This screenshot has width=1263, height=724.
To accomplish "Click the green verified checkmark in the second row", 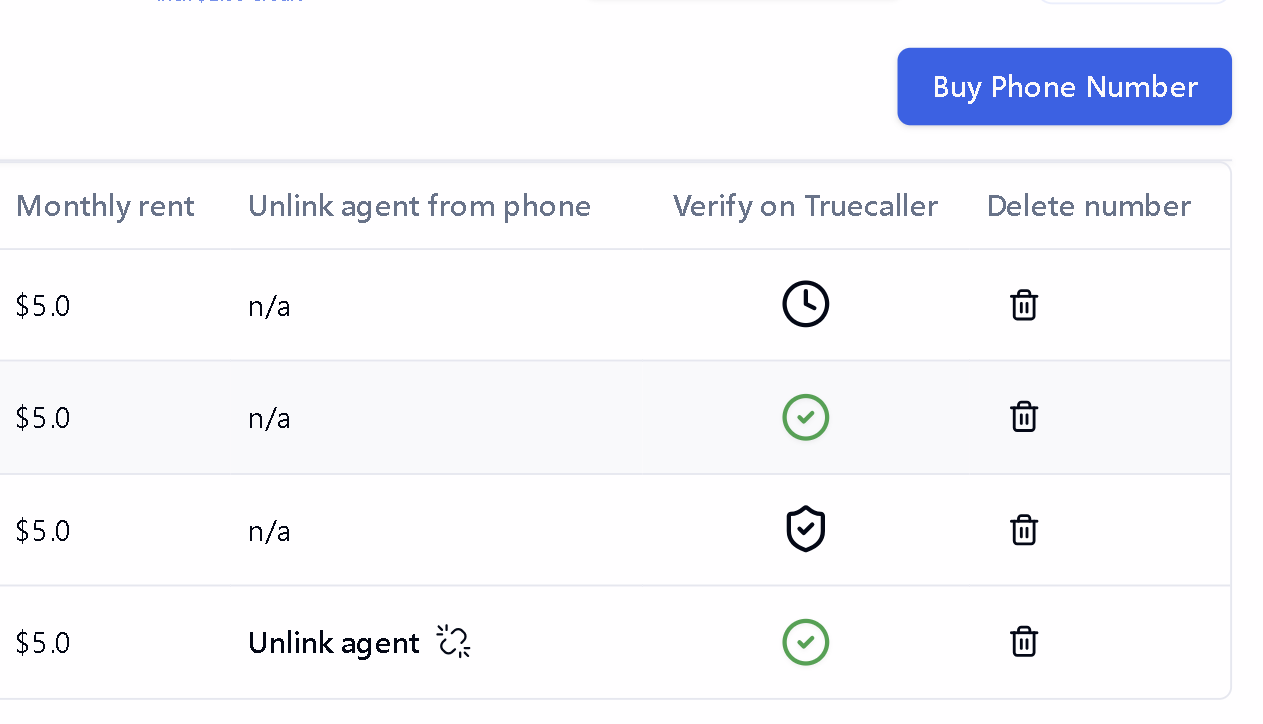I will click(806, 417).
